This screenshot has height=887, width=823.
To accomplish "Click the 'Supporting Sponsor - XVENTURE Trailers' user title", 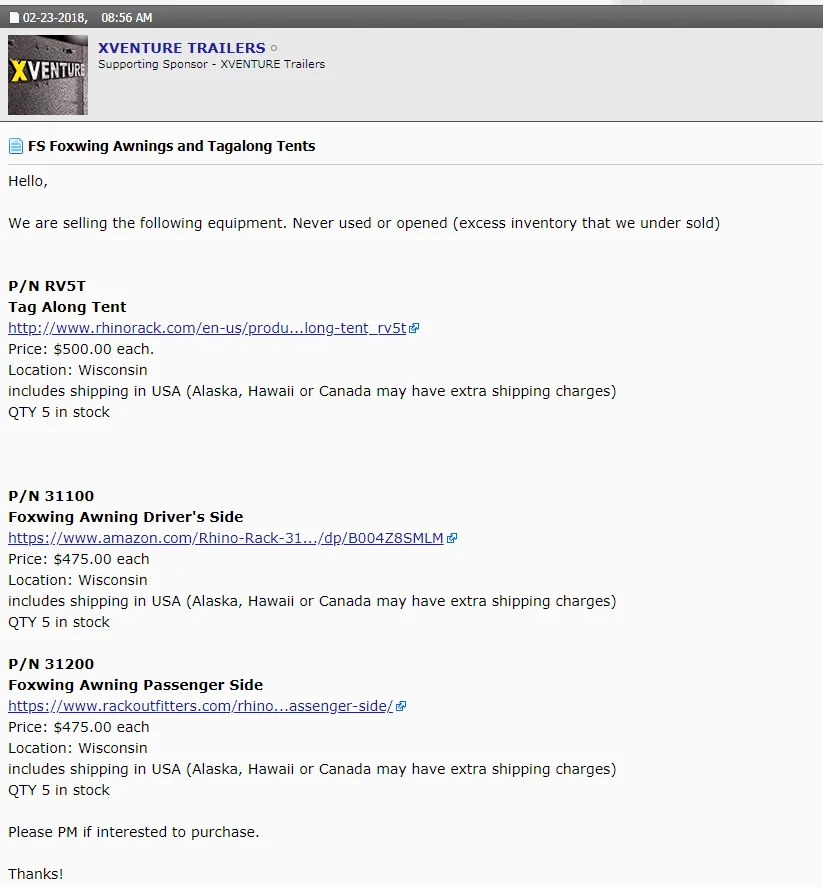I will coord(212,64).
